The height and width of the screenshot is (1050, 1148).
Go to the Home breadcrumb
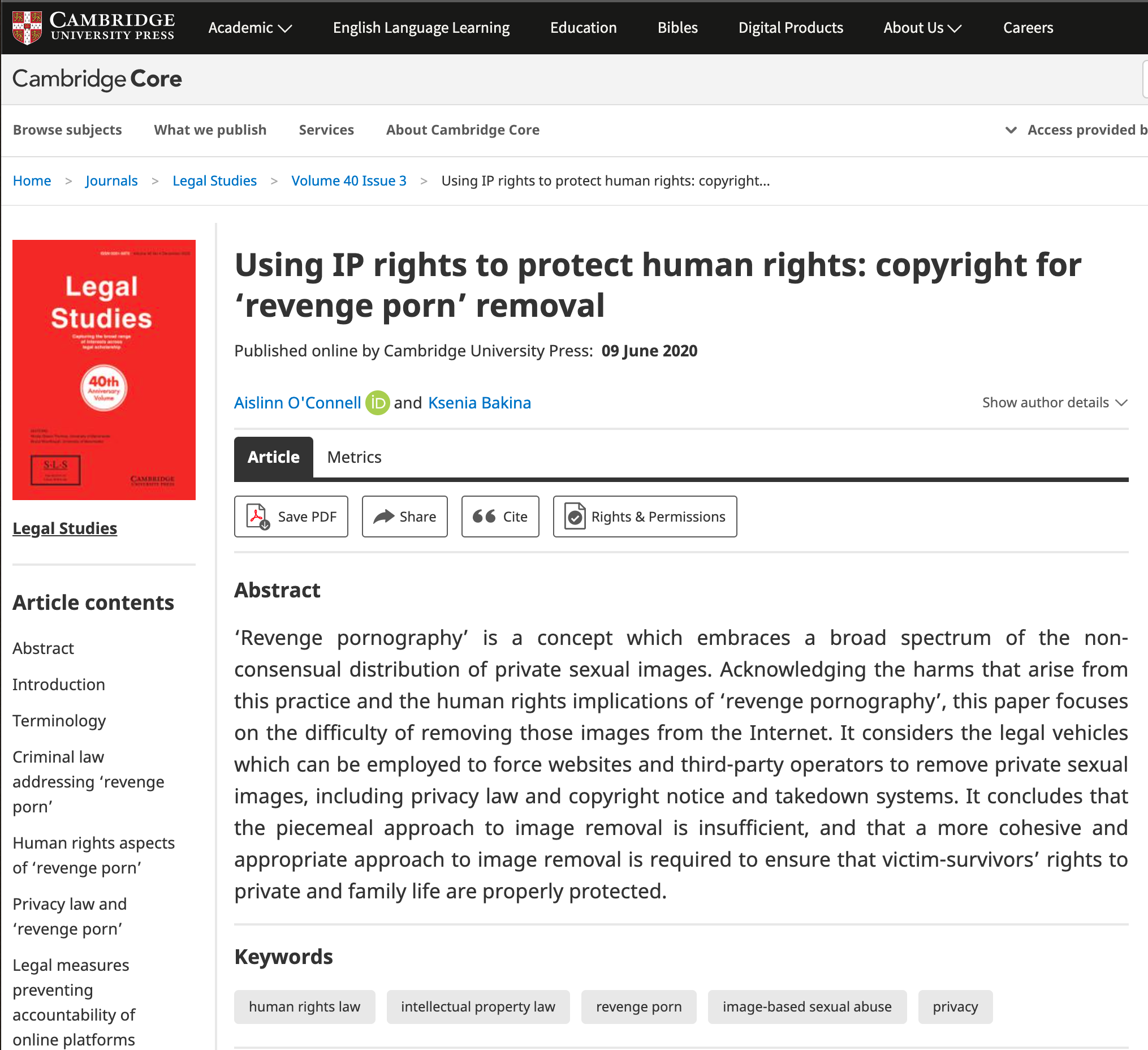[32, 180]
